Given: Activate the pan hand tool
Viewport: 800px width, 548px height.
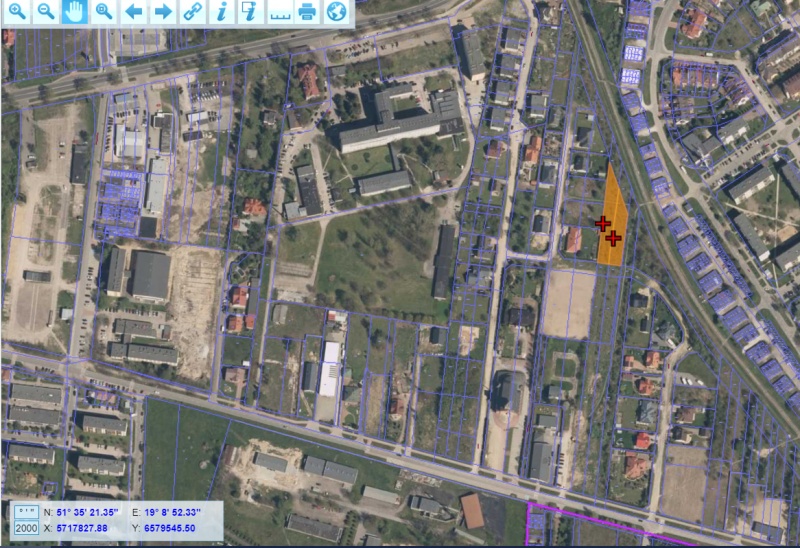Looking at the screenshot, I should click(x=75, y=11).
